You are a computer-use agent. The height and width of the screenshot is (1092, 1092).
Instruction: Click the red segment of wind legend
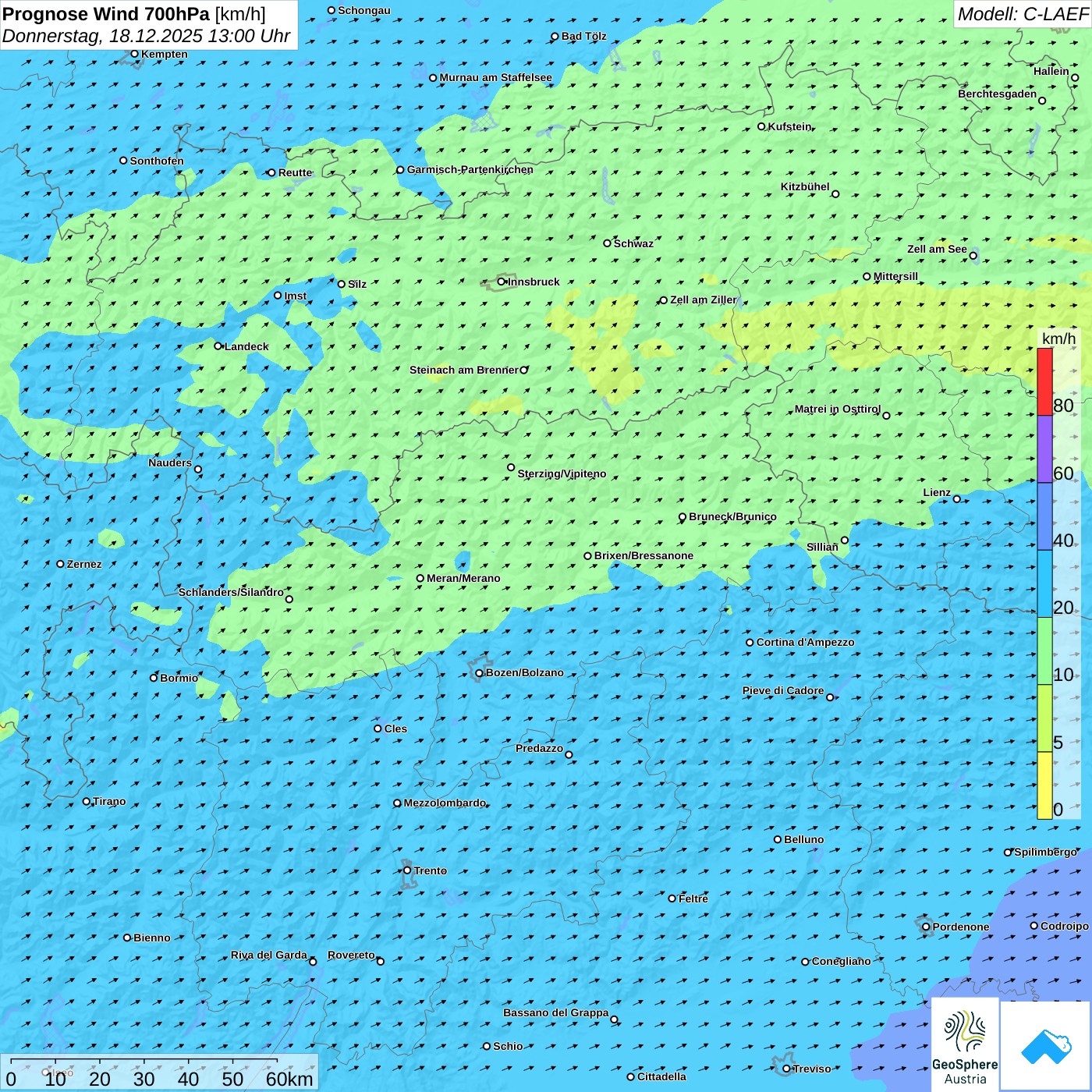[x=1044, y=381]
